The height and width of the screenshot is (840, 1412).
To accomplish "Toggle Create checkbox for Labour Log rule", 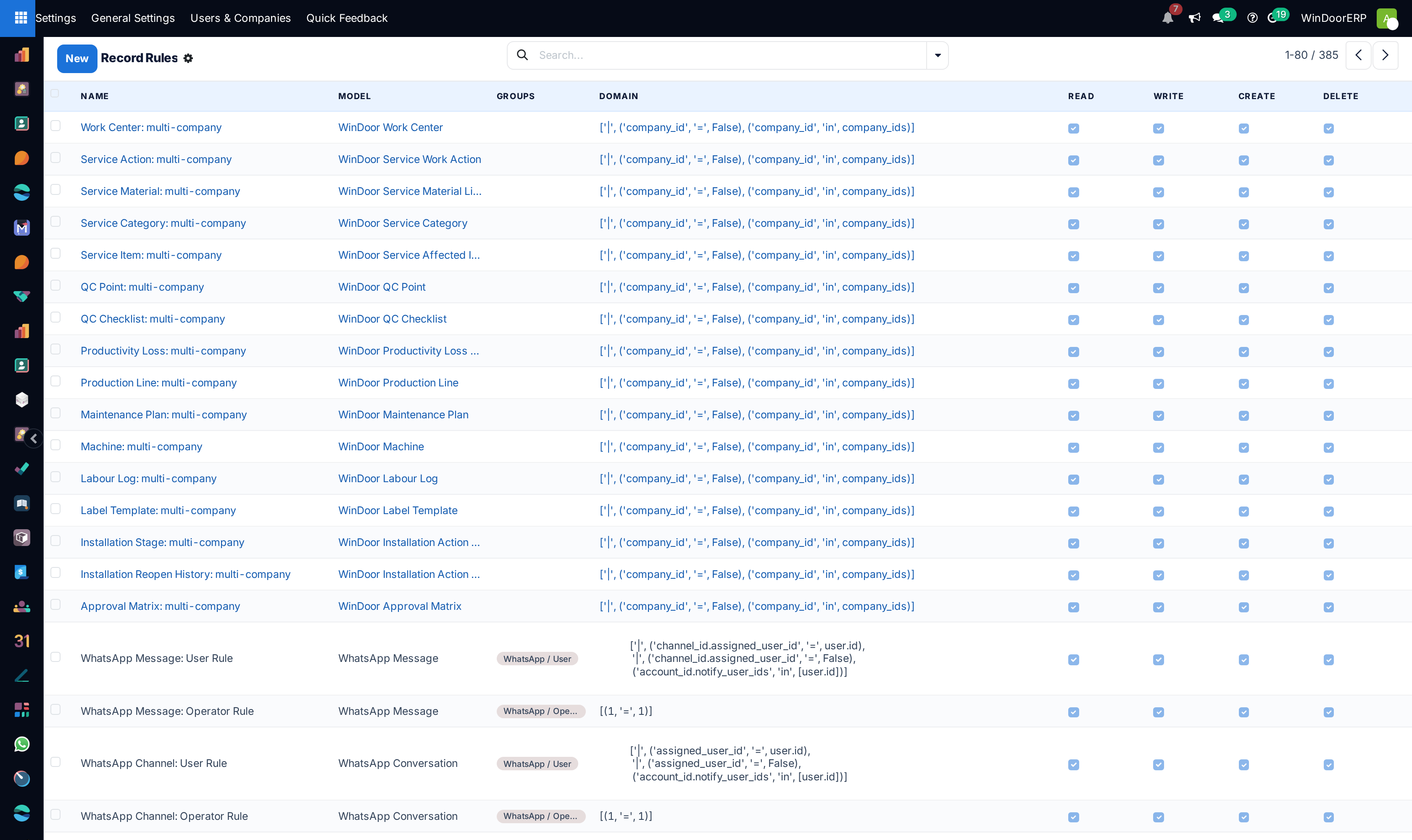I will click(1243, 480).
